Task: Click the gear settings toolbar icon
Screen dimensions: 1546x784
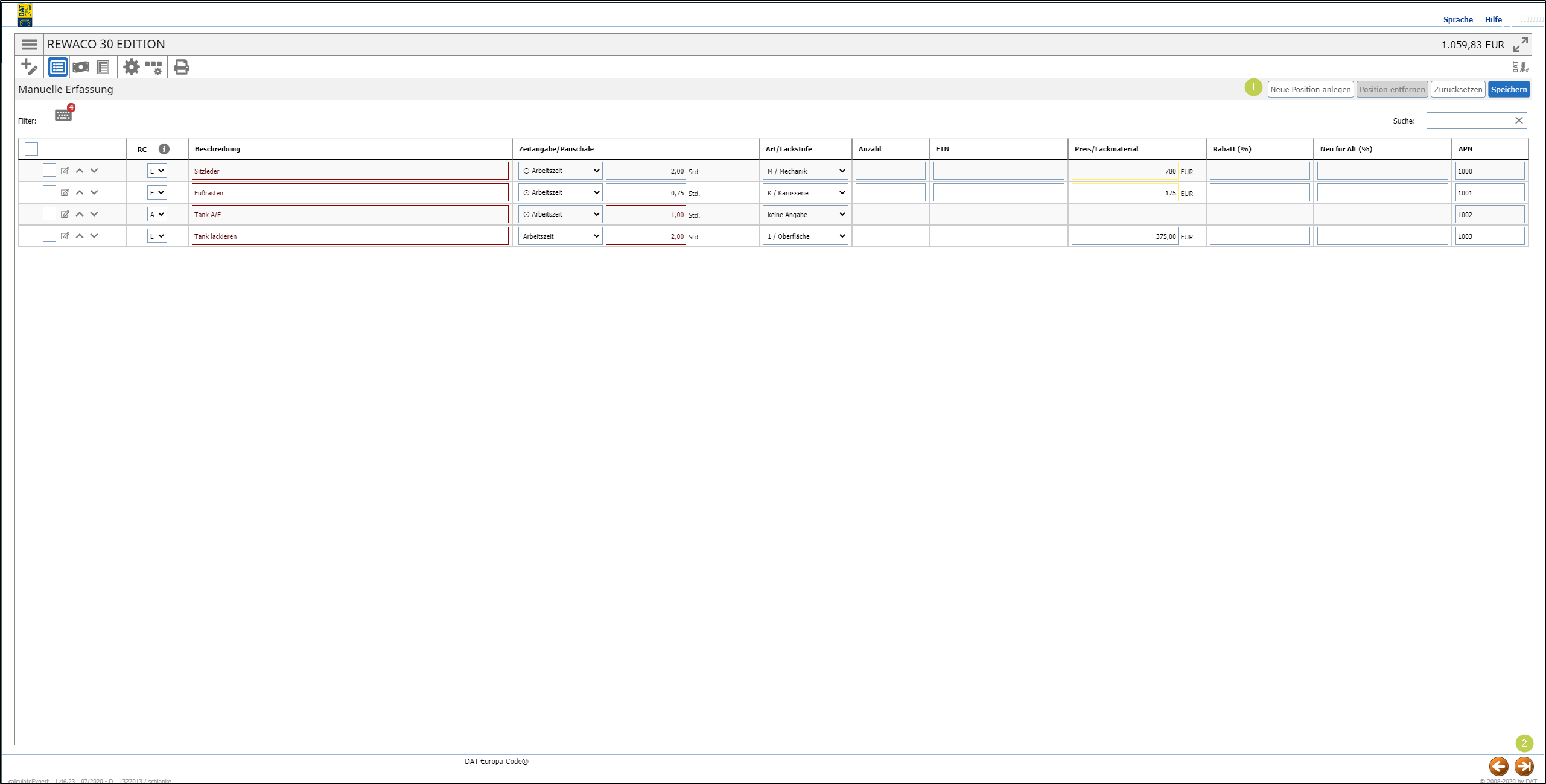Action: coord(131,67)
